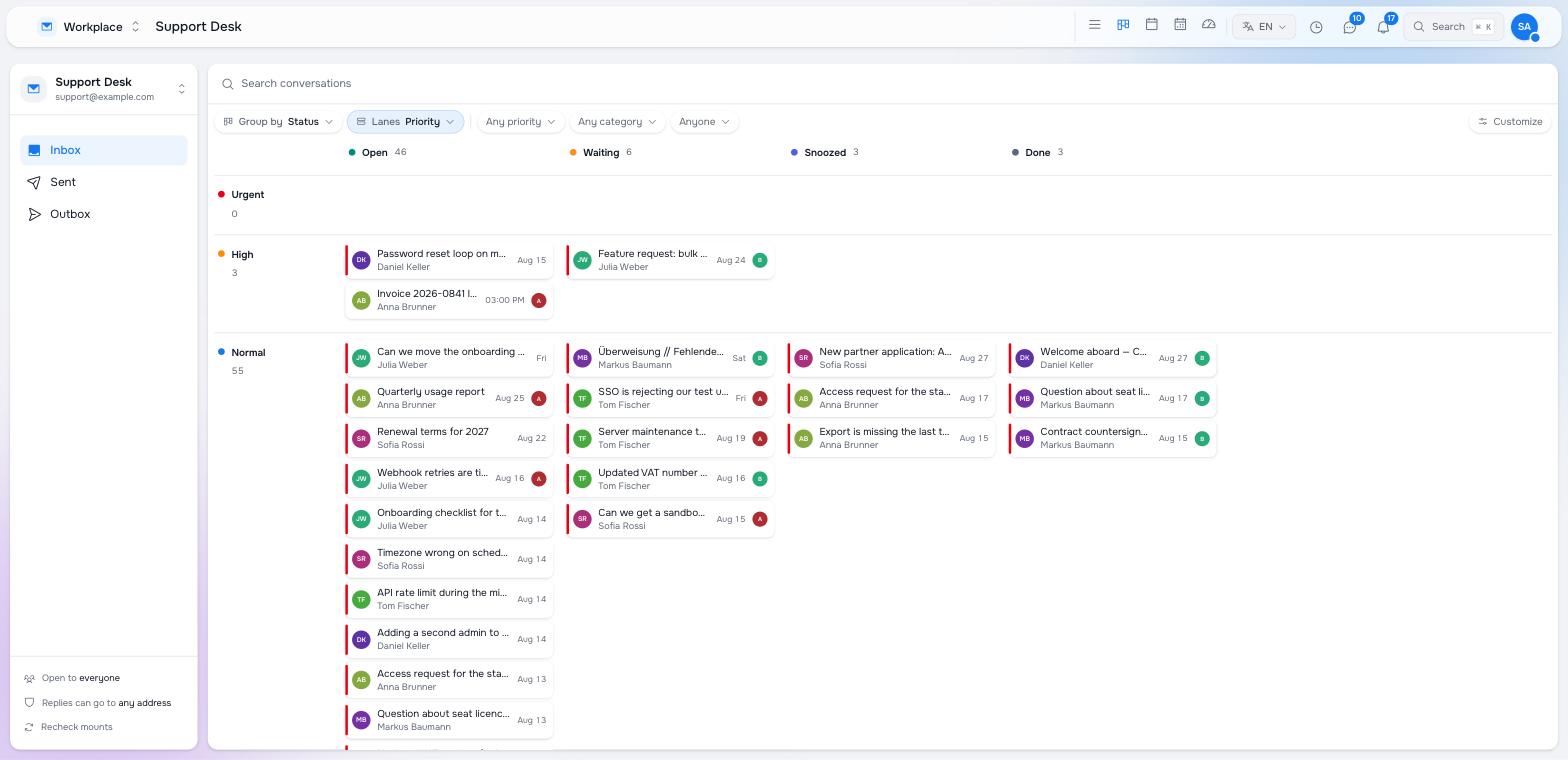Image resolution: width=1568 pixels, height=760 pixels.
Task: Click assignee badge on SSO is rejecting card
Action: [x=760, y=398]
